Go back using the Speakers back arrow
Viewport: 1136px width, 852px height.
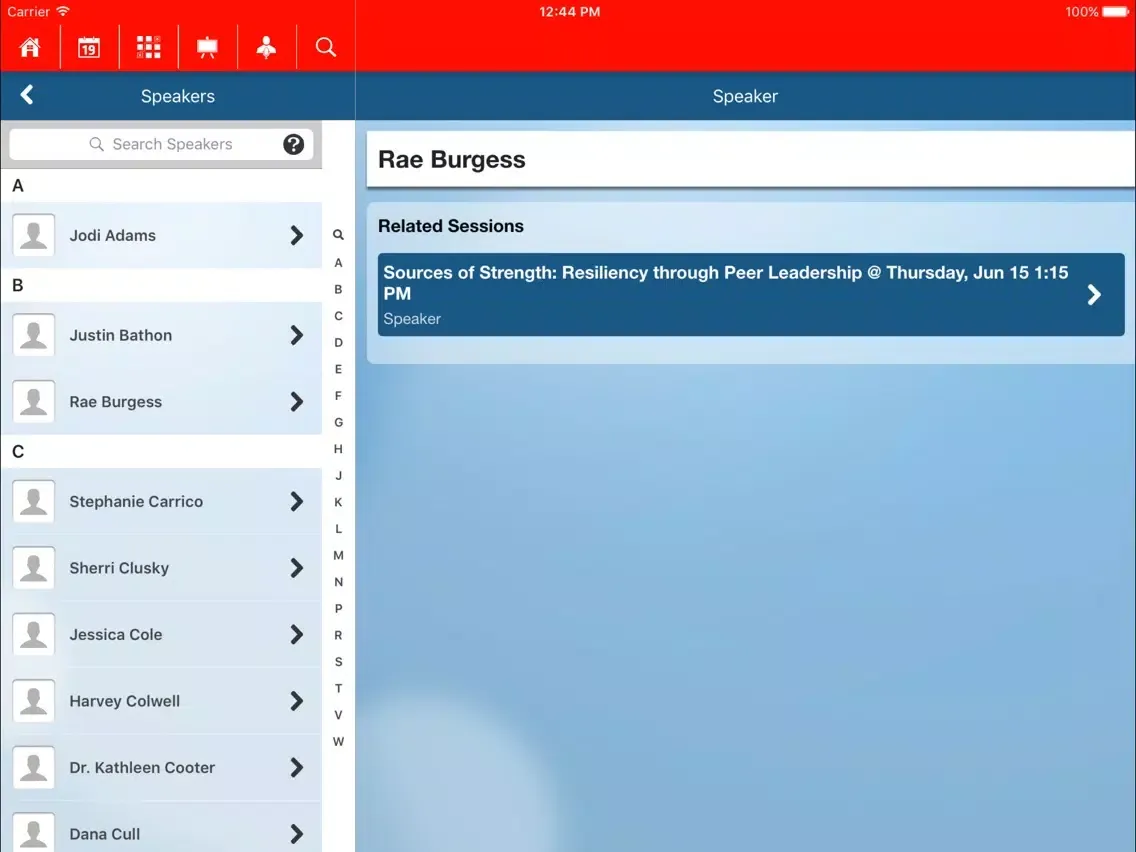tap(27, 95)
